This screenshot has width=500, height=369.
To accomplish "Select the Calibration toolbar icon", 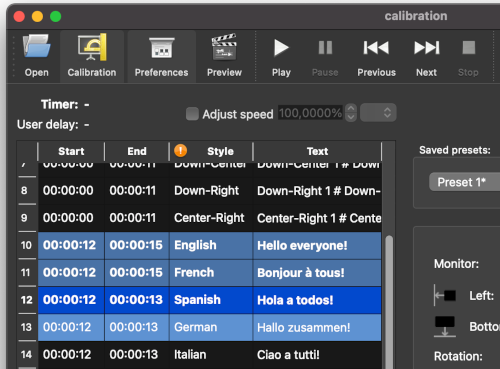I will pos(92,55).
